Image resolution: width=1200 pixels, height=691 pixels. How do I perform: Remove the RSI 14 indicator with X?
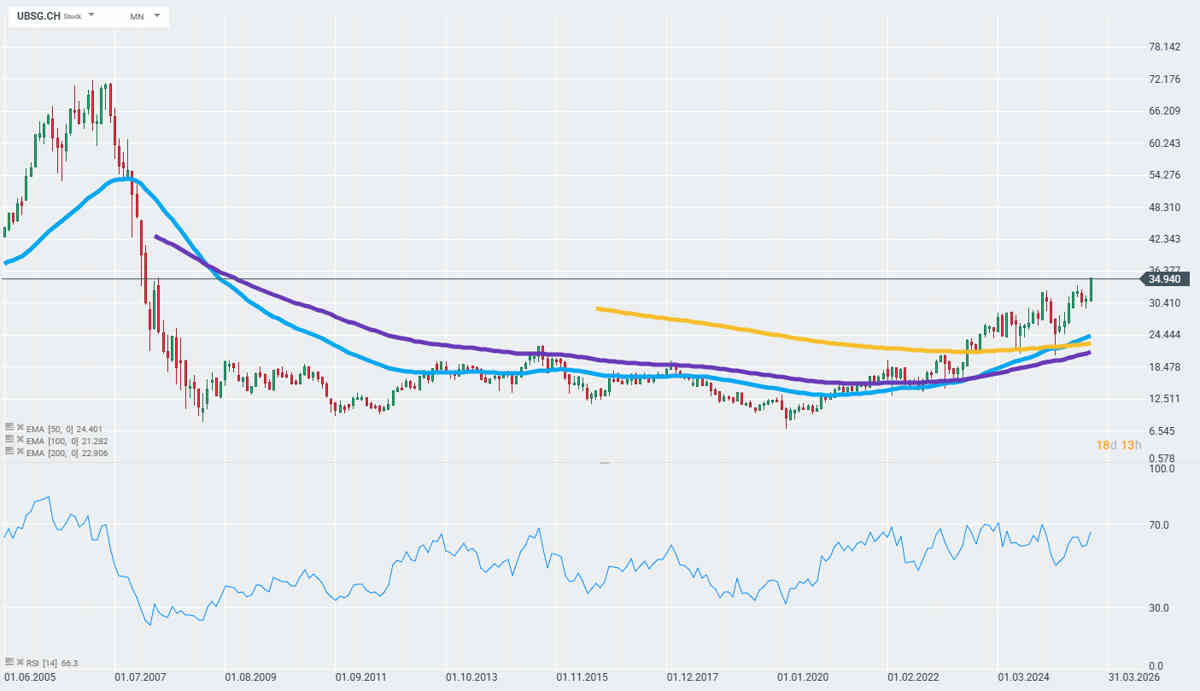pyautogui.click(x=21, y=662)
